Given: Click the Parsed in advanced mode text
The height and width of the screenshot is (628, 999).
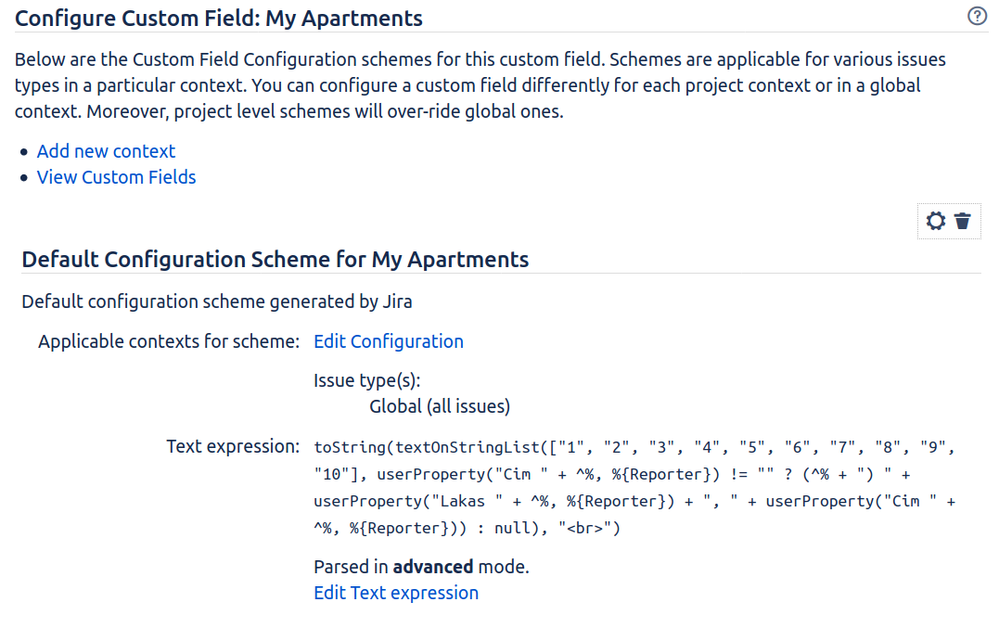Looking at the screenshot, I should click(421, 567).
